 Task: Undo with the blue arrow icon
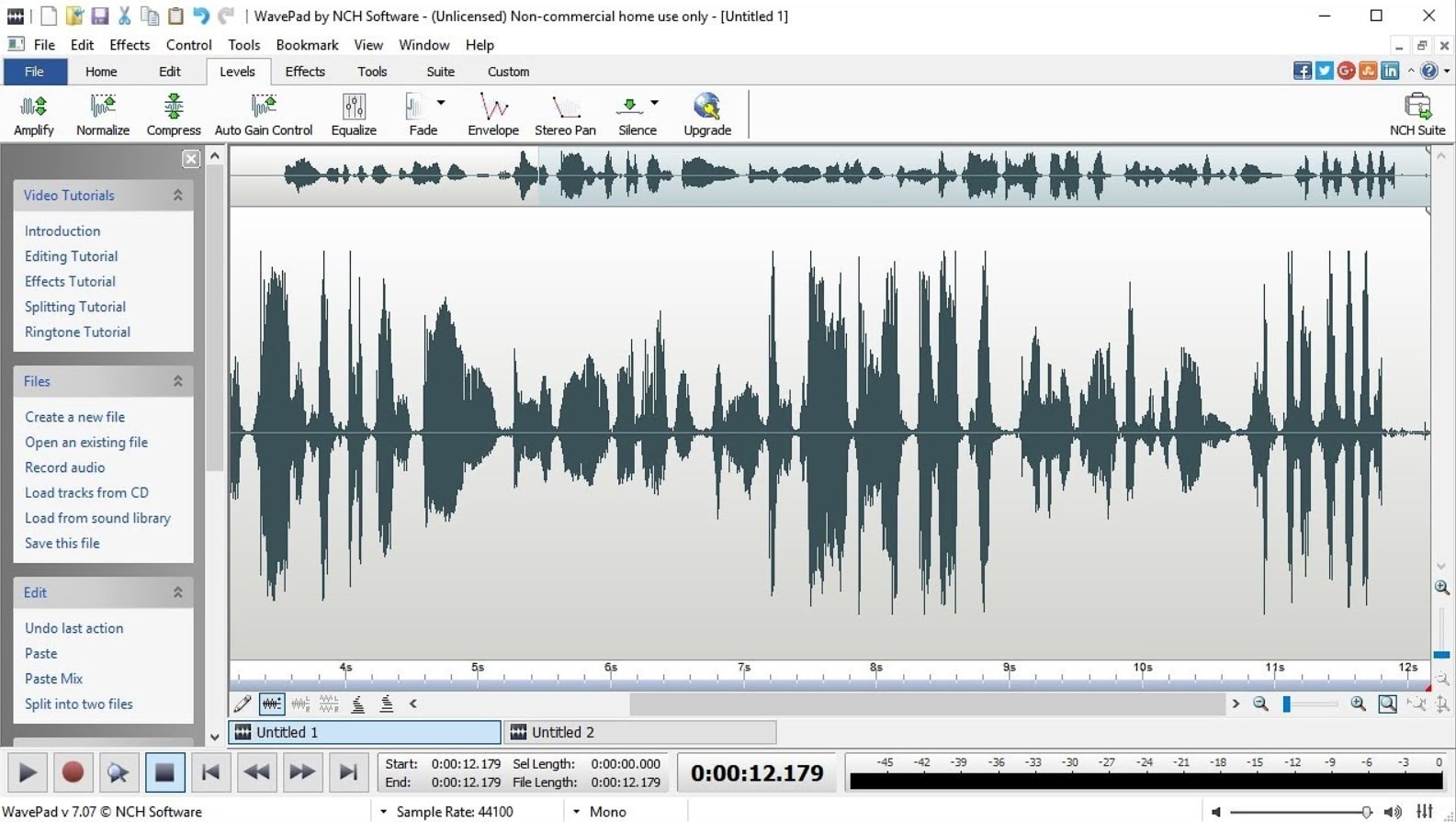point(200,16)
